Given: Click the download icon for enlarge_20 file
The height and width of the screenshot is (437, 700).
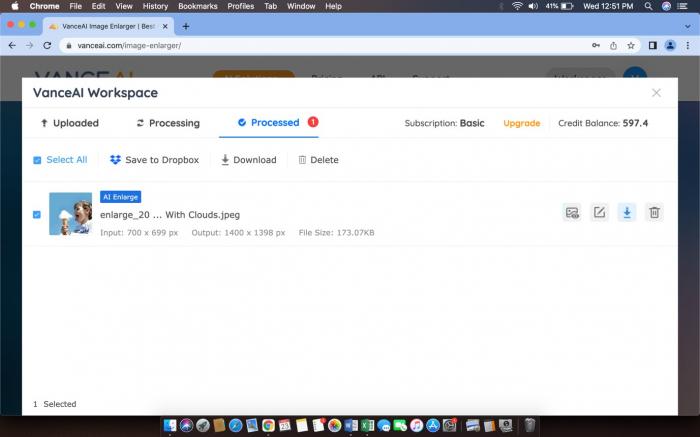Looking at the screenshot, I should 627,212.
